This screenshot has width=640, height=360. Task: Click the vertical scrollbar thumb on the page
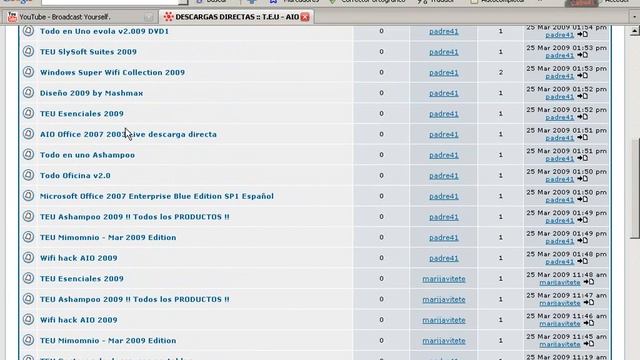(x=635, y=189)
